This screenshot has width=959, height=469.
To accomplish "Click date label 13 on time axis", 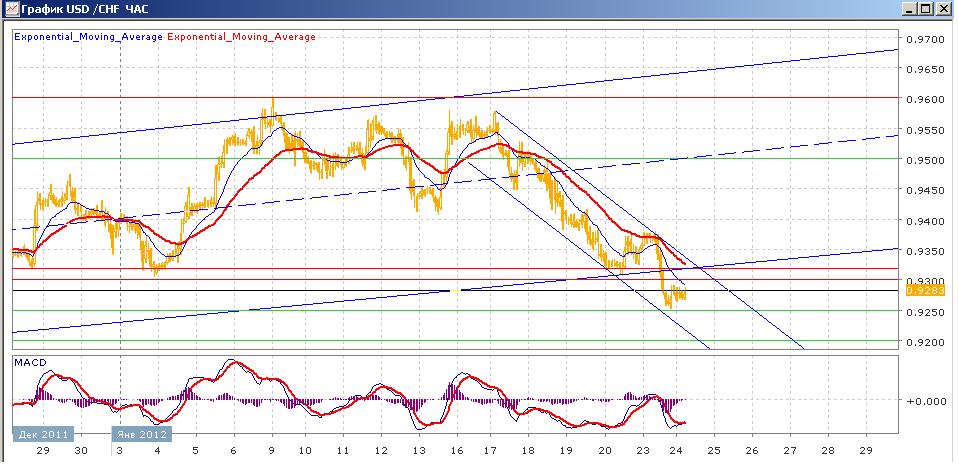I will pos(419,450).
